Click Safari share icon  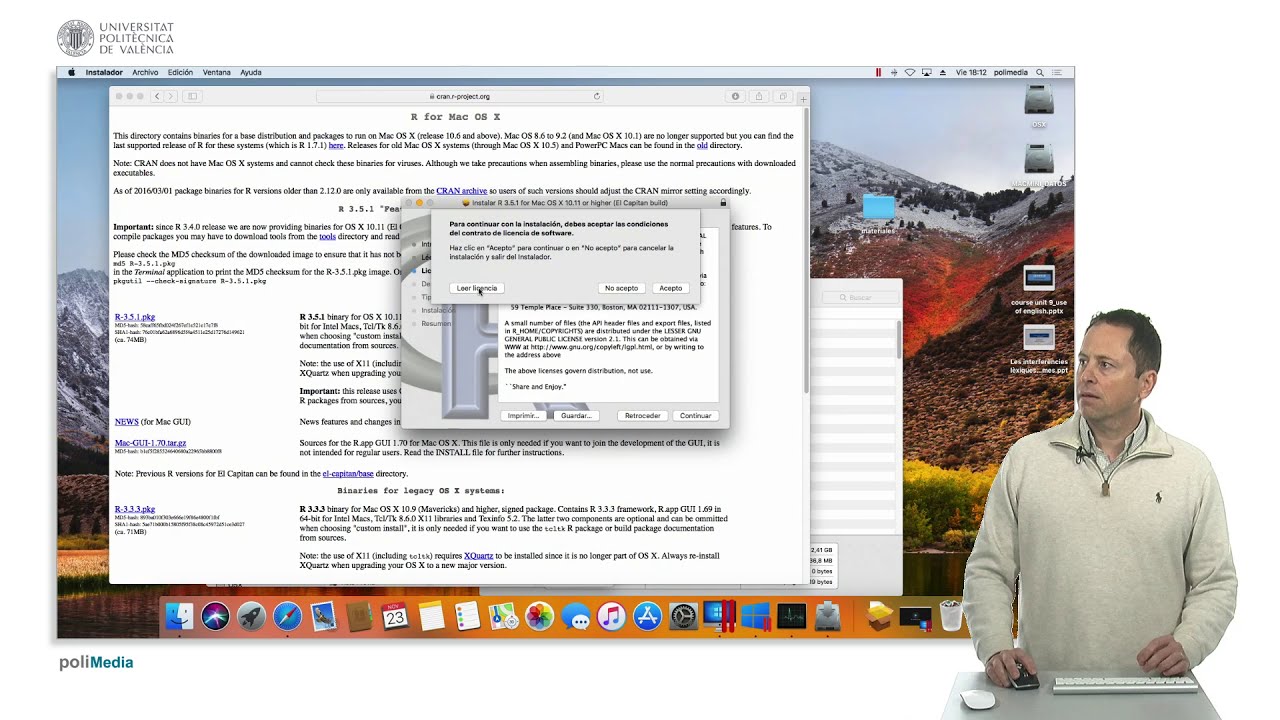pyautogui.click(x=759, y=96)
